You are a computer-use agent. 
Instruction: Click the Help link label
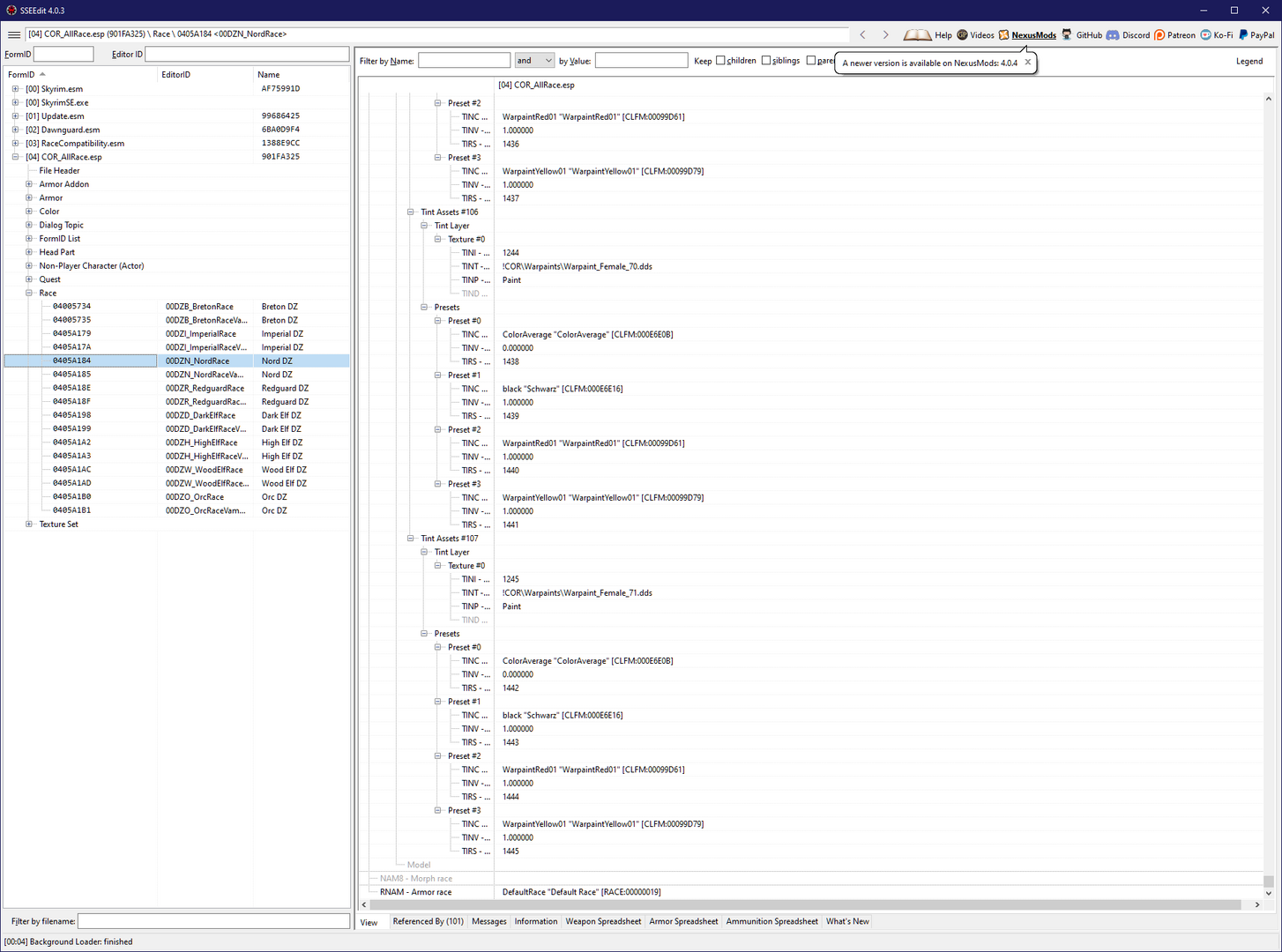point(943,35)
